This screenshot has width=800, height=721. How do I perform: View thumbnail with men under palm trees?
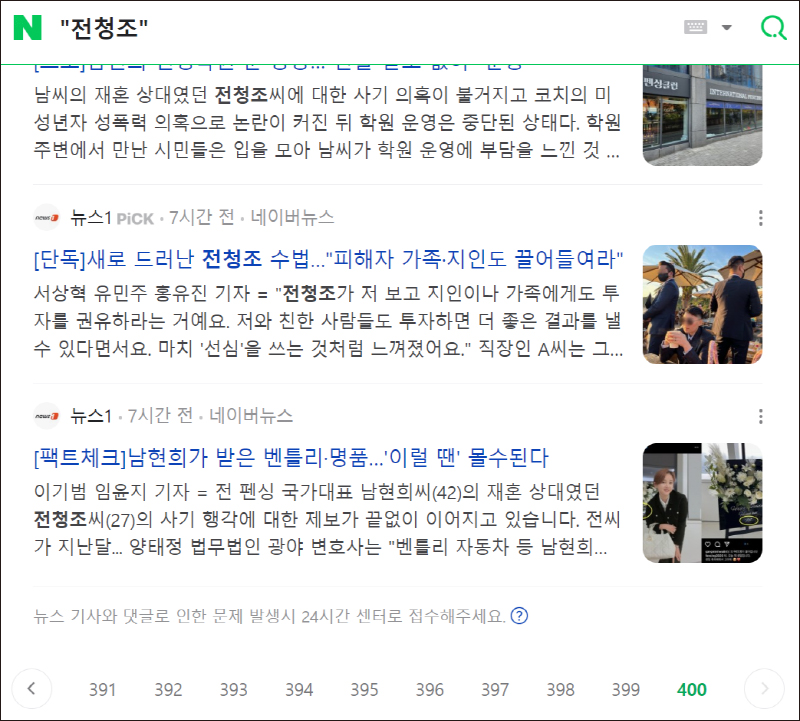click(x=703, y=304)
